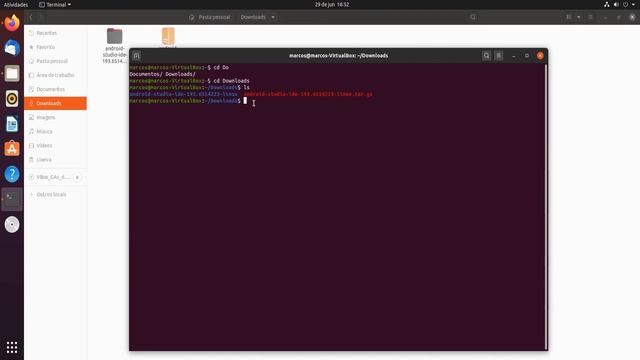Open Pasta pessoal in the sidebar

[x=56, y=61]
